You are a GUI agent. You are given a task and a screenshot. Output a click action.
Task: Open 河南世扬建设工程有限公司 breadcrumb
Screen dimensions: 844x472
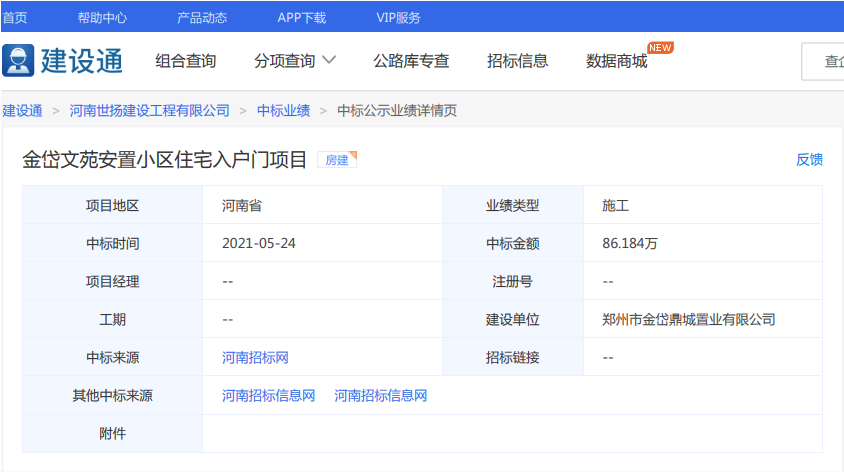pos(150,111)
